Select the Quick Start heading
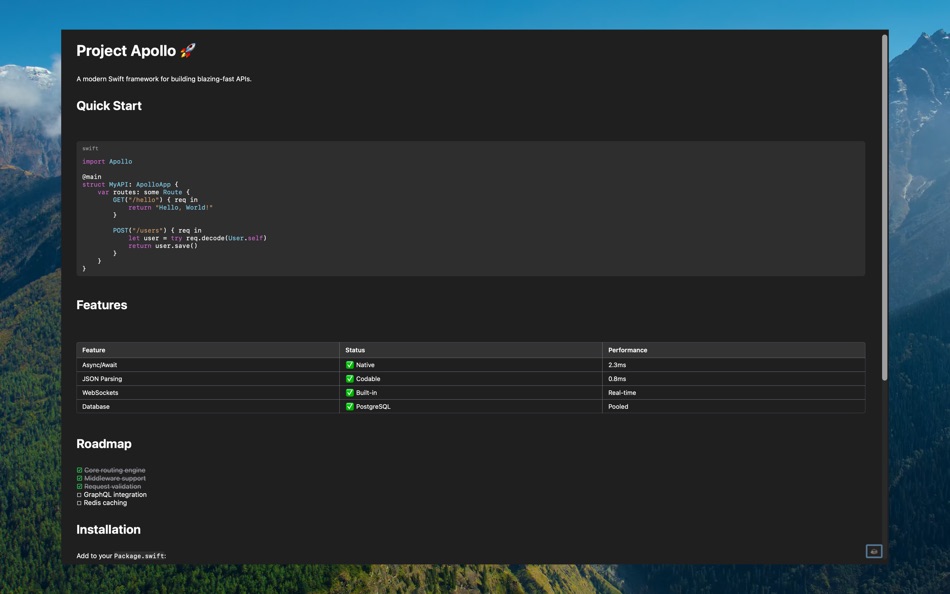The image size is (950, 594). coord(109,105)
